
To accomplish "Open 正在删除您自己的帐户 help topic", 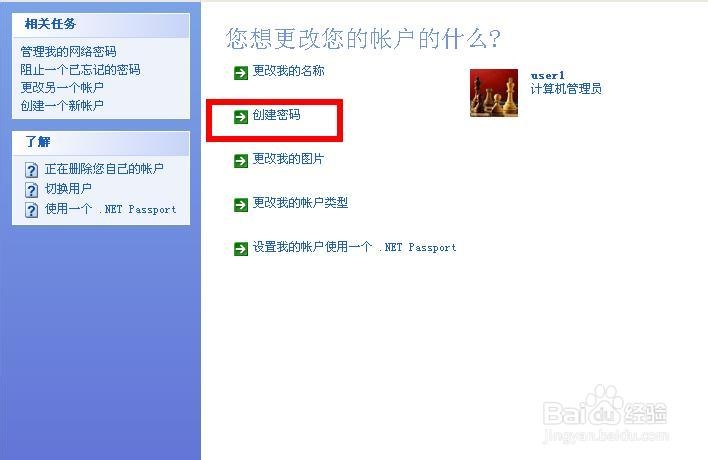I will [x=104, y=169].
